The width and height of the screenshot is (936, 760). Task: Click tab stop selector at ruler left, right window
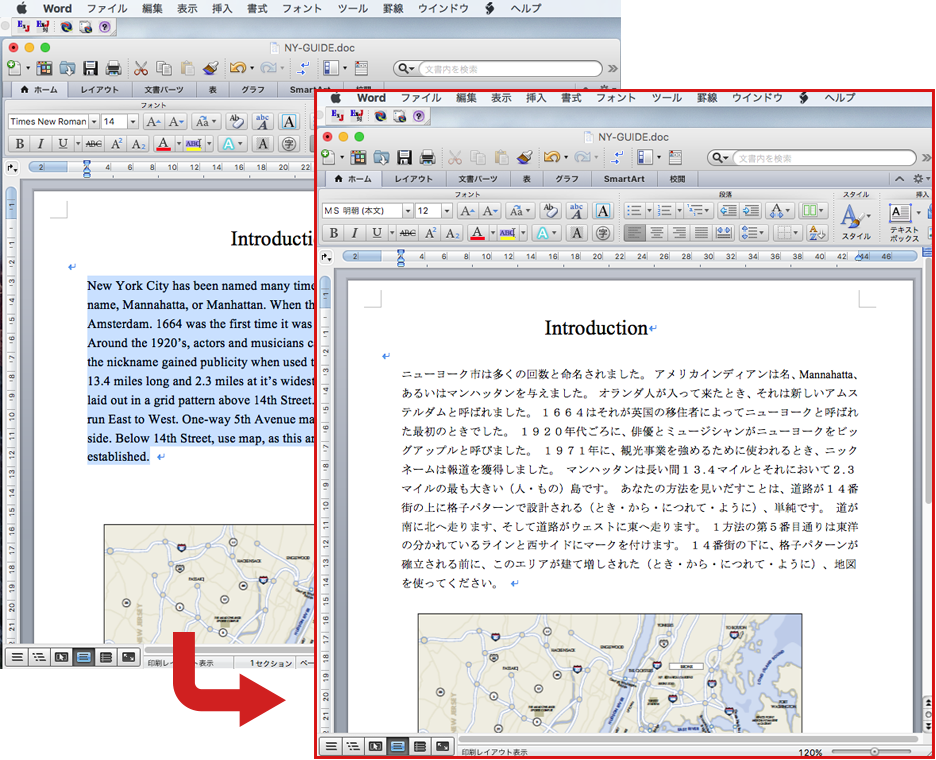(326, 257)
